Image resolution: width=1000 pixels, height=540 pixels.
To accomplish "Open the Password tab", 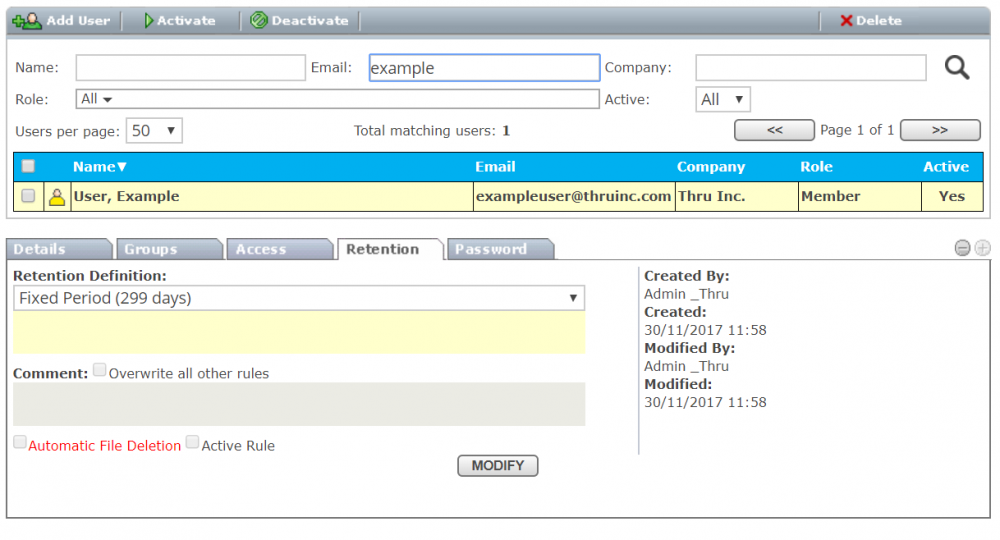I will 497,249.
